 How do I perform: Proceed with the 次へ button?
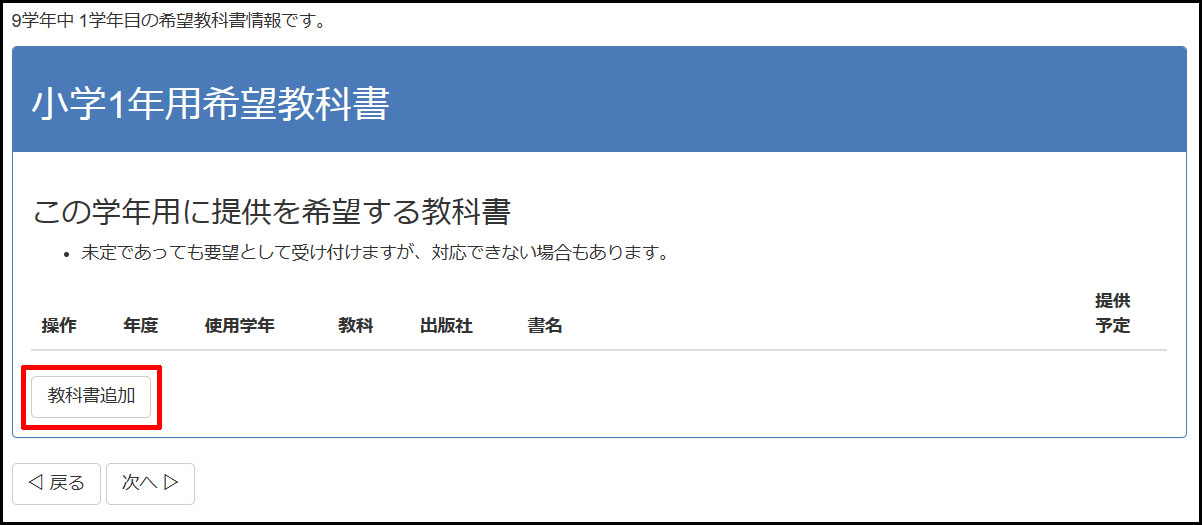[x=150, y=484]
